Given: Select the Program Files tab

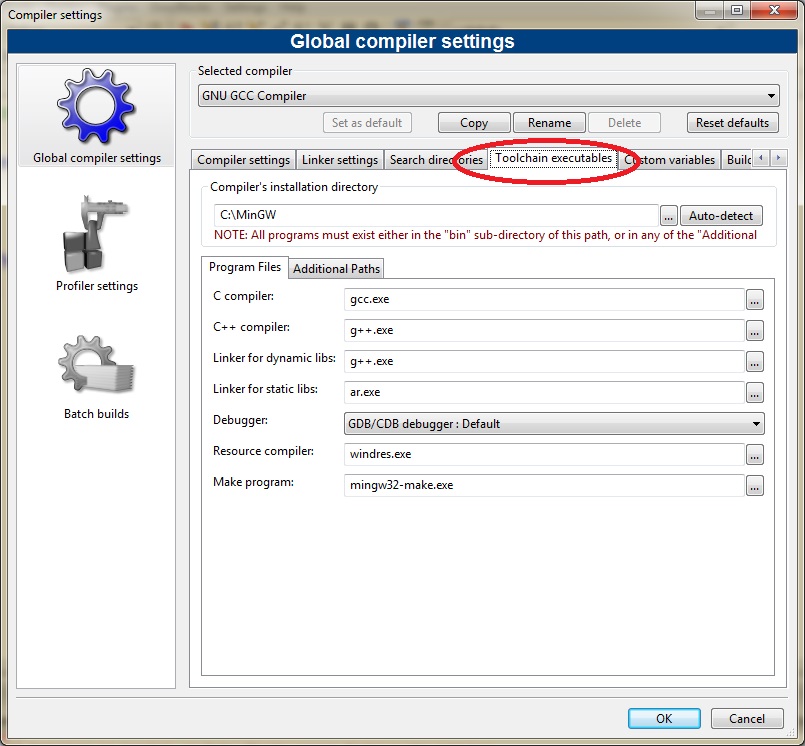Looking at the screenshot, I should tap(245, 267).
